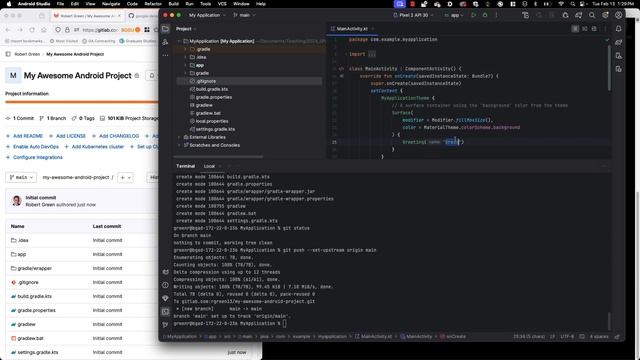Open Pixel 2 API 30 device selector
This screenshot has width=640, height=360.
[x=413, y=15]
